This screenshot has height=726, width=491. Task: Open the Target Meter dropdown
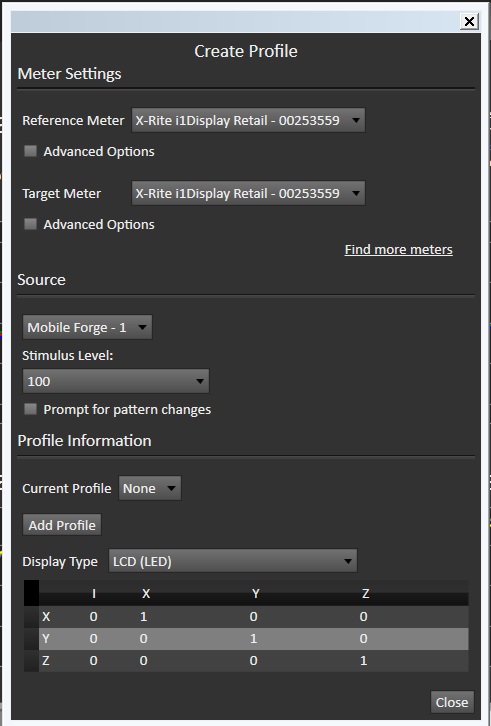(248, 194)
